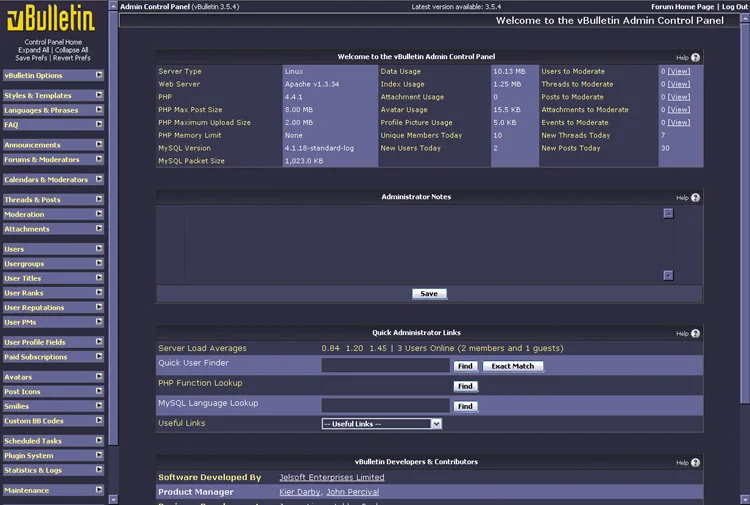Screen dimensions: 750x505
Task: Click Find next to PHP Function Lookup
Action: pos(464,386)
